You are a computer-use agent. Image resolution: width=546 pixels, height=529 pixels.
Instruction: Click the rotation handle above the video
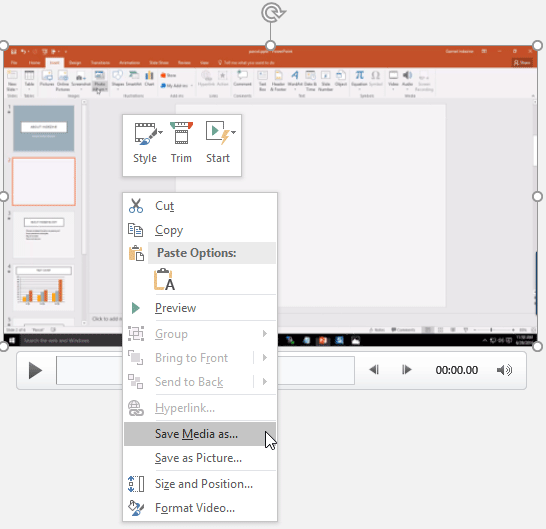point(273,13)
